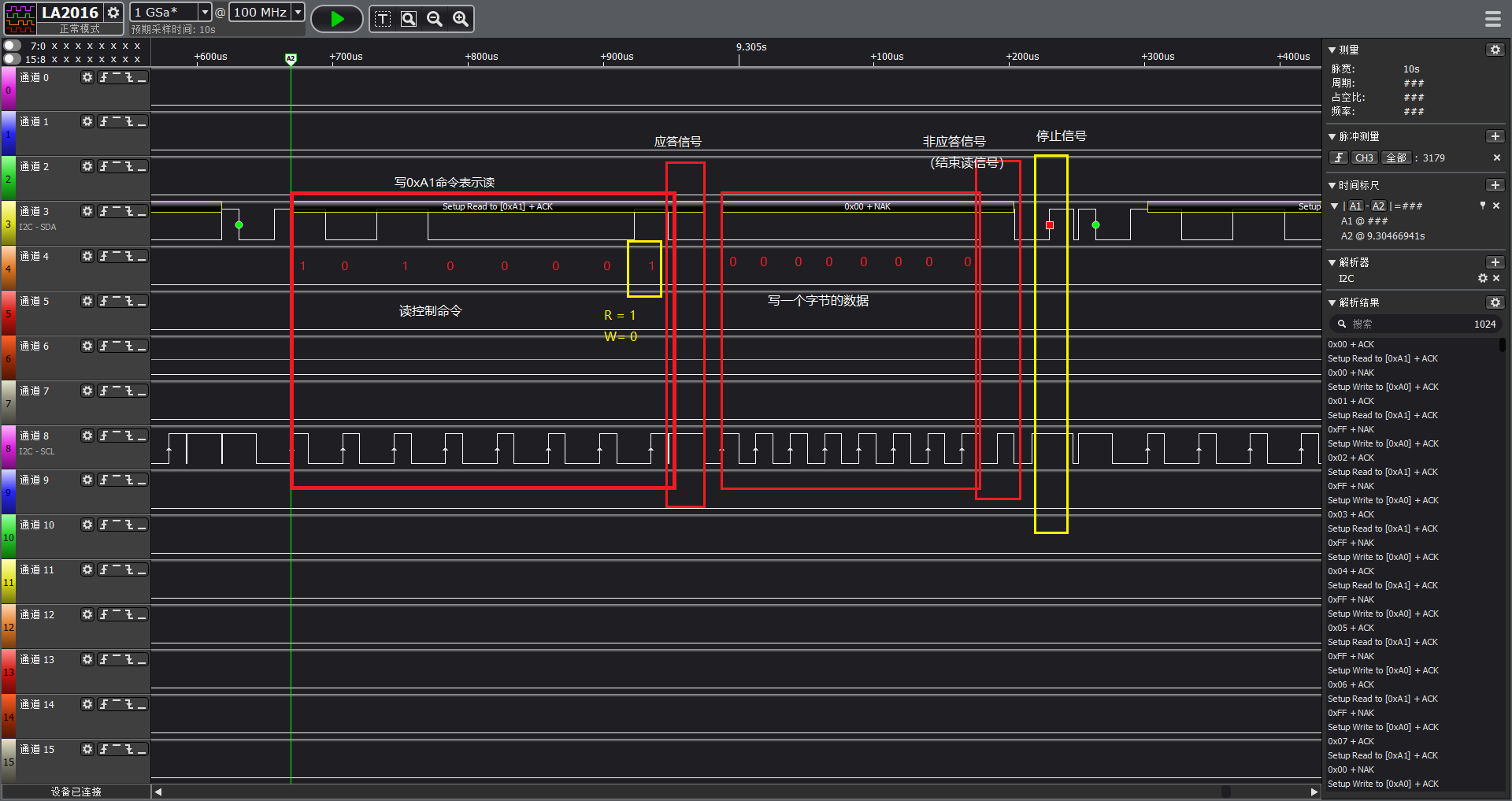Image resolution: width=1512 pixels, height=801 pixels.
Task: Click the 搜索 results search field
Action: pos(1415,324)
